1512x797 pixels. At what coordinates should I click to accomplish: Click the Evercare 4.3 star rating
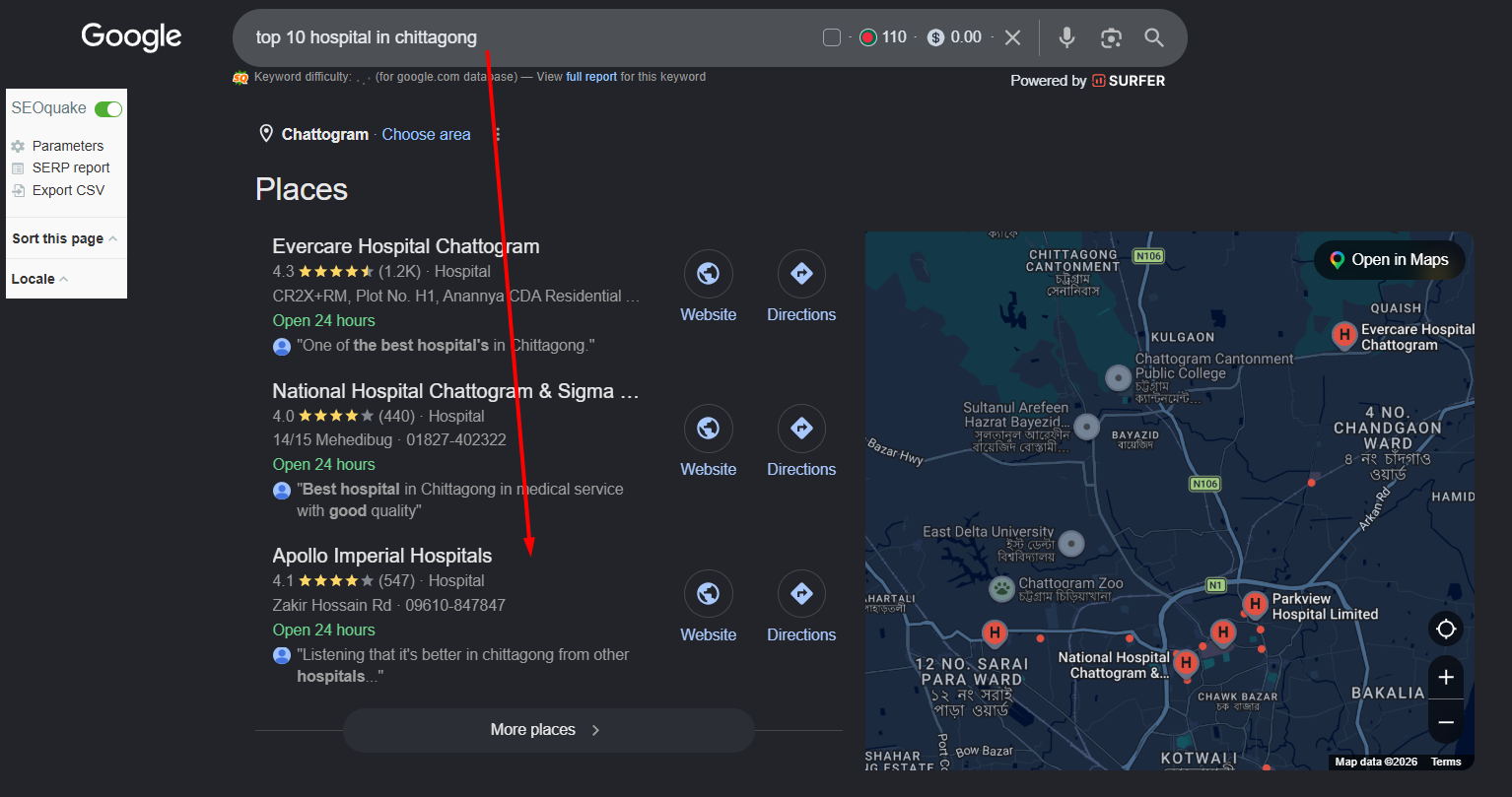335,271
